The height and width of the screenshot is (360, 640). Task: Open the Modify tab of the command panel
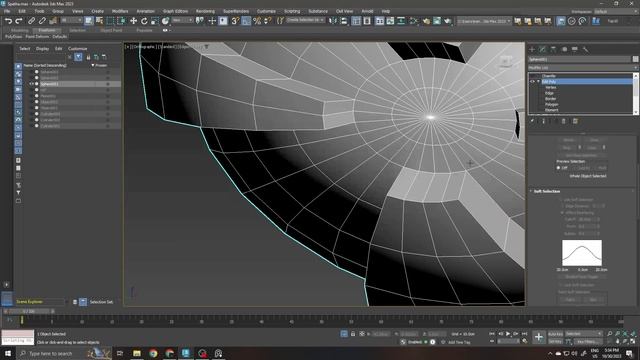(x=542, y=49)
